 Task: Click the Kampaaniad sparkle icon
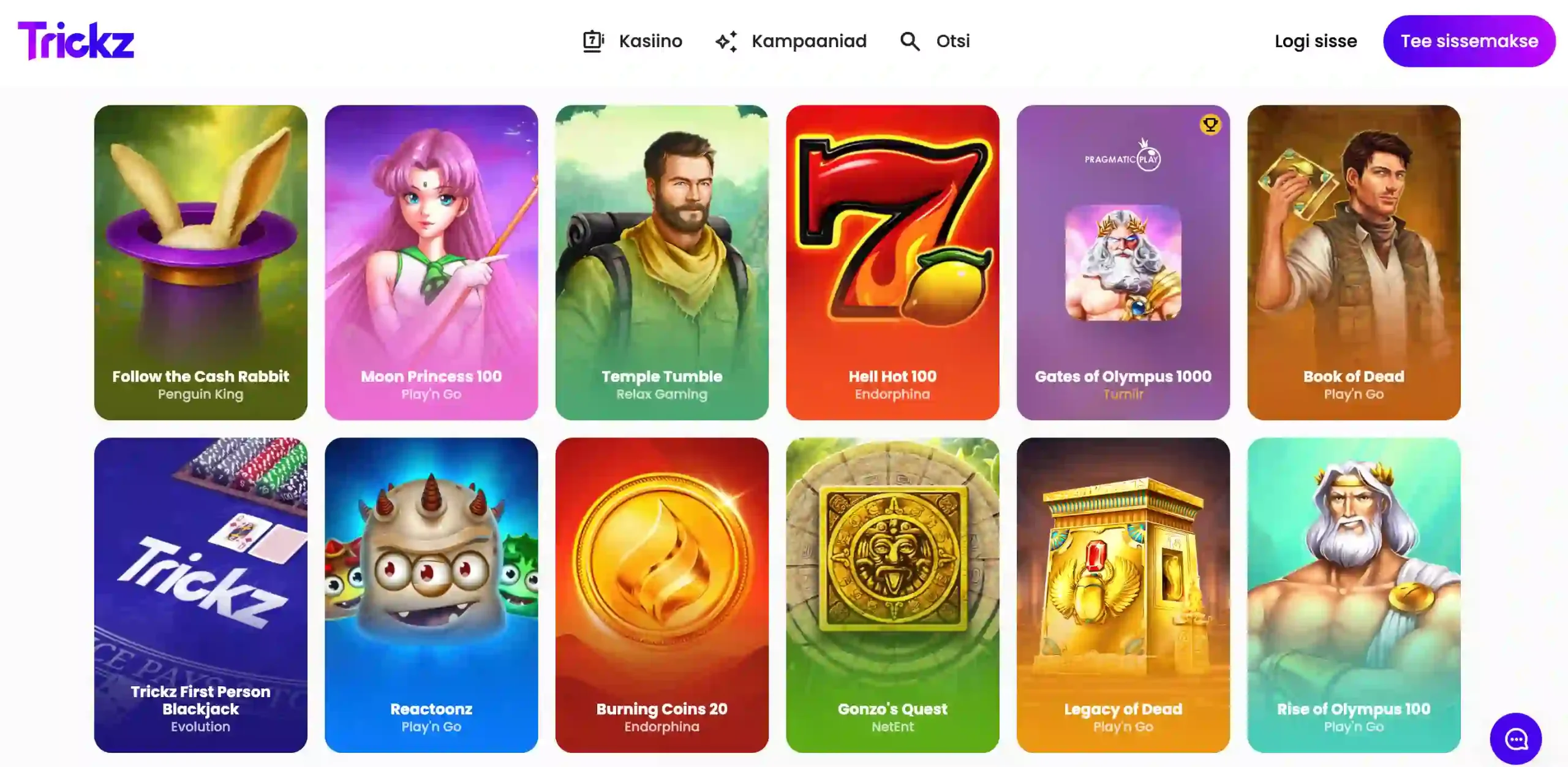click(726, 41)
